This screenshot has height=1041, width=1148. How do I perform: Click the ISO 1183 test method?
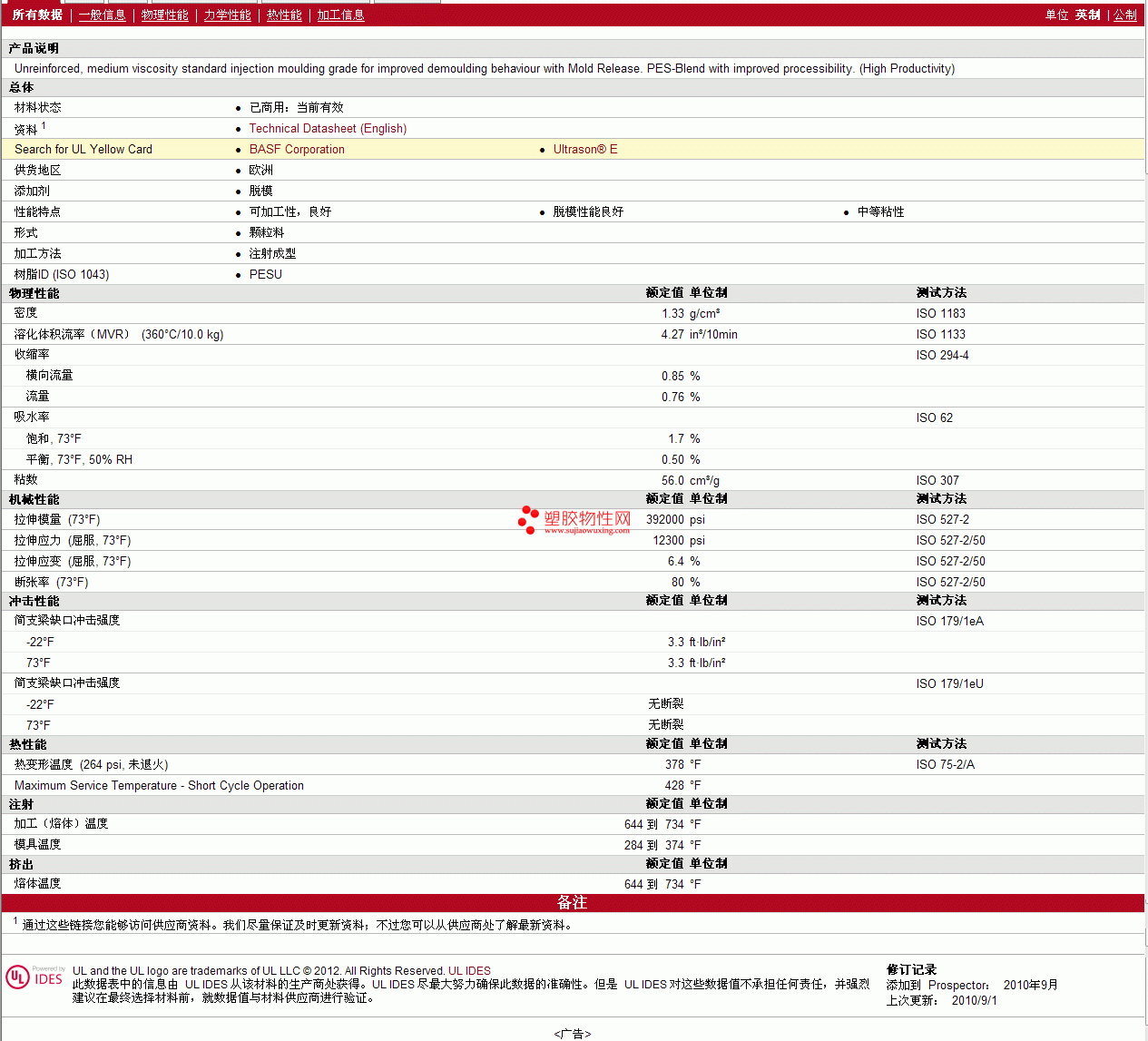pyautogui.click(x=941, y=314)
